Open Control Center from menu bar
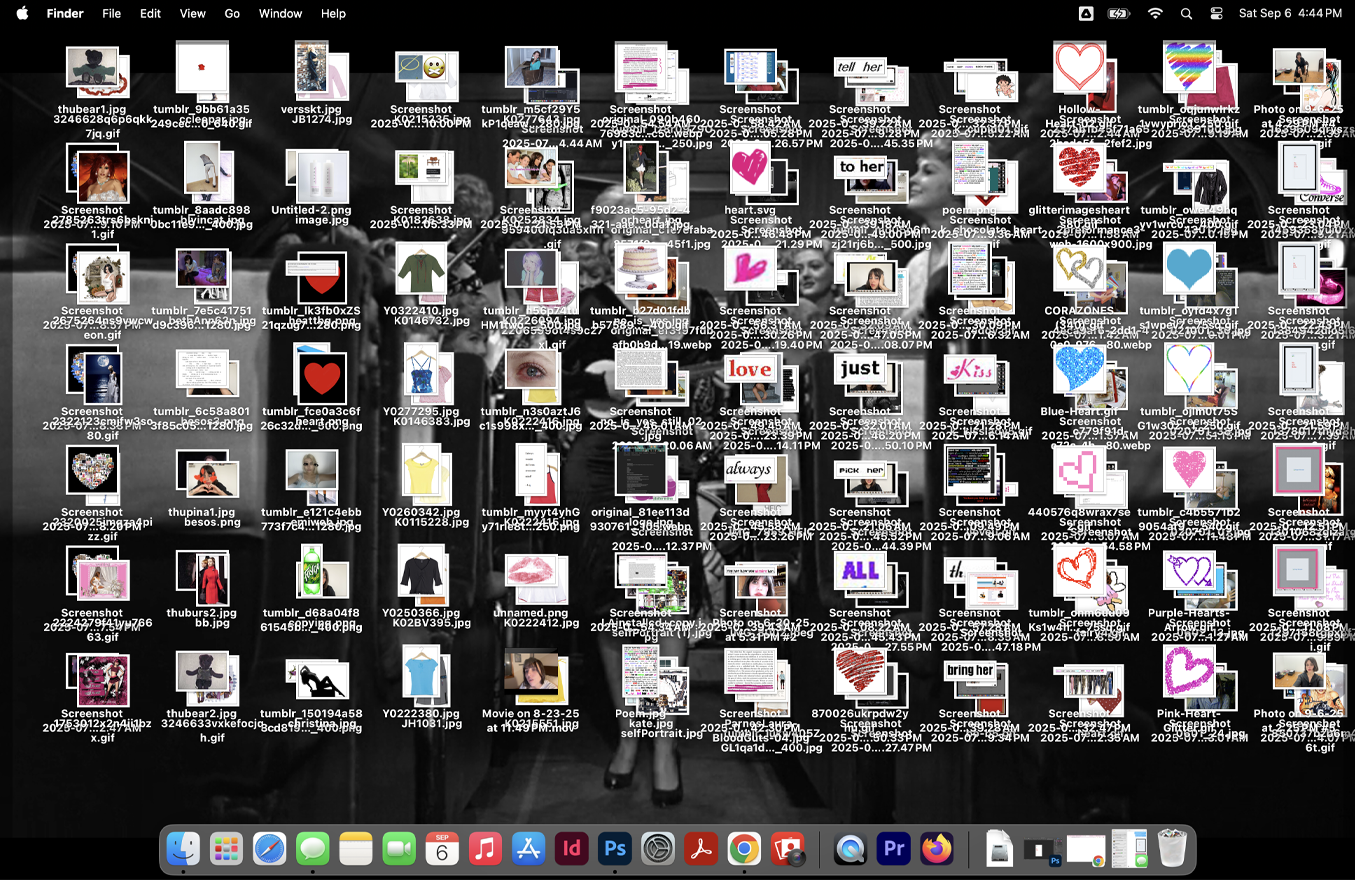 click(1216, 14)
